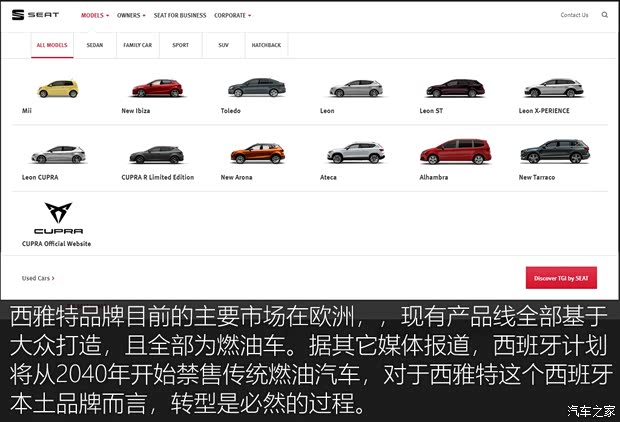Select the ALL MODELS tab

[52, 45]
